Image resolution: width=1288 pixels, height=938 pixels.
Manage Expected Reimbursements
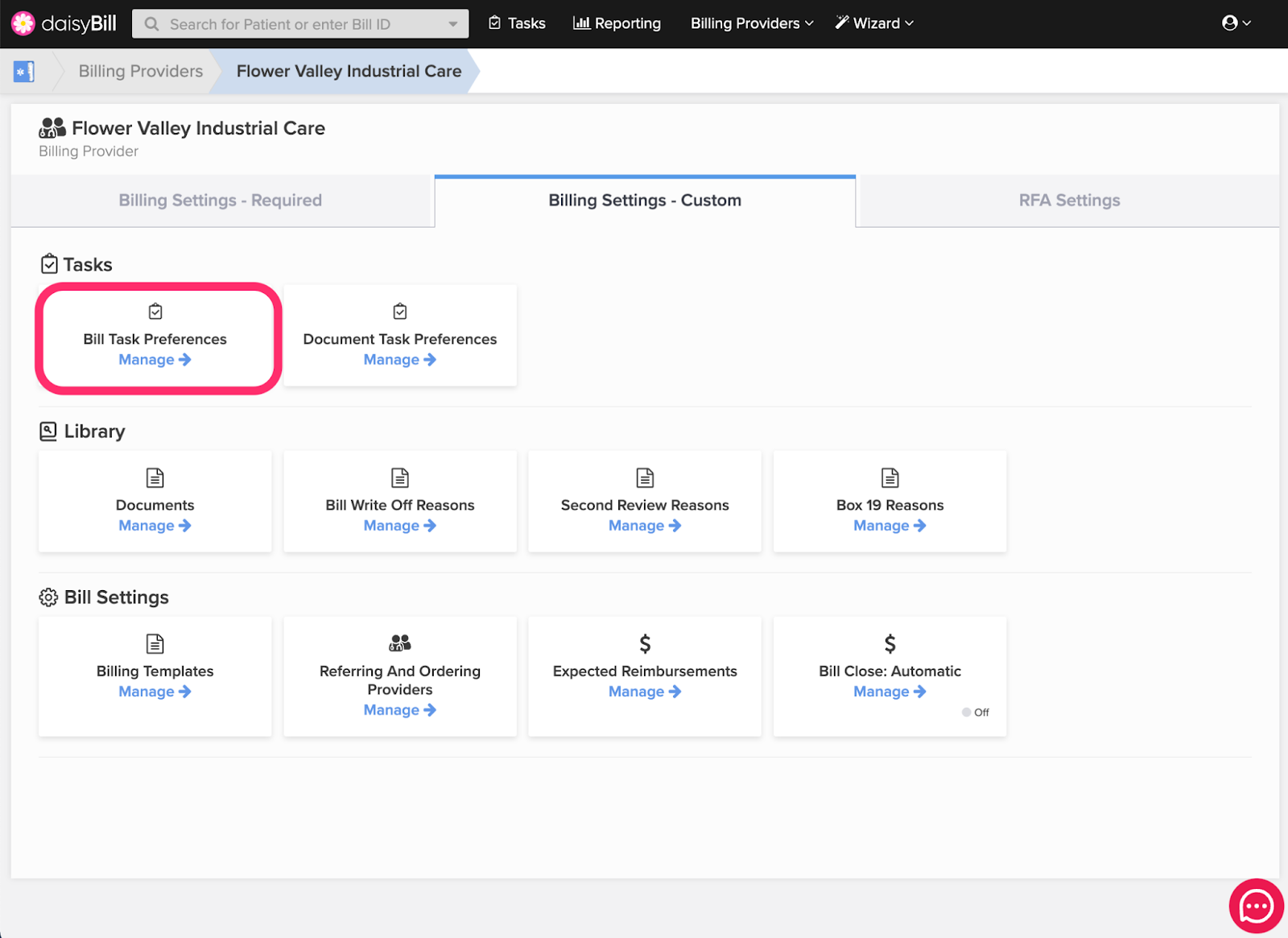(x=644, y=692)
